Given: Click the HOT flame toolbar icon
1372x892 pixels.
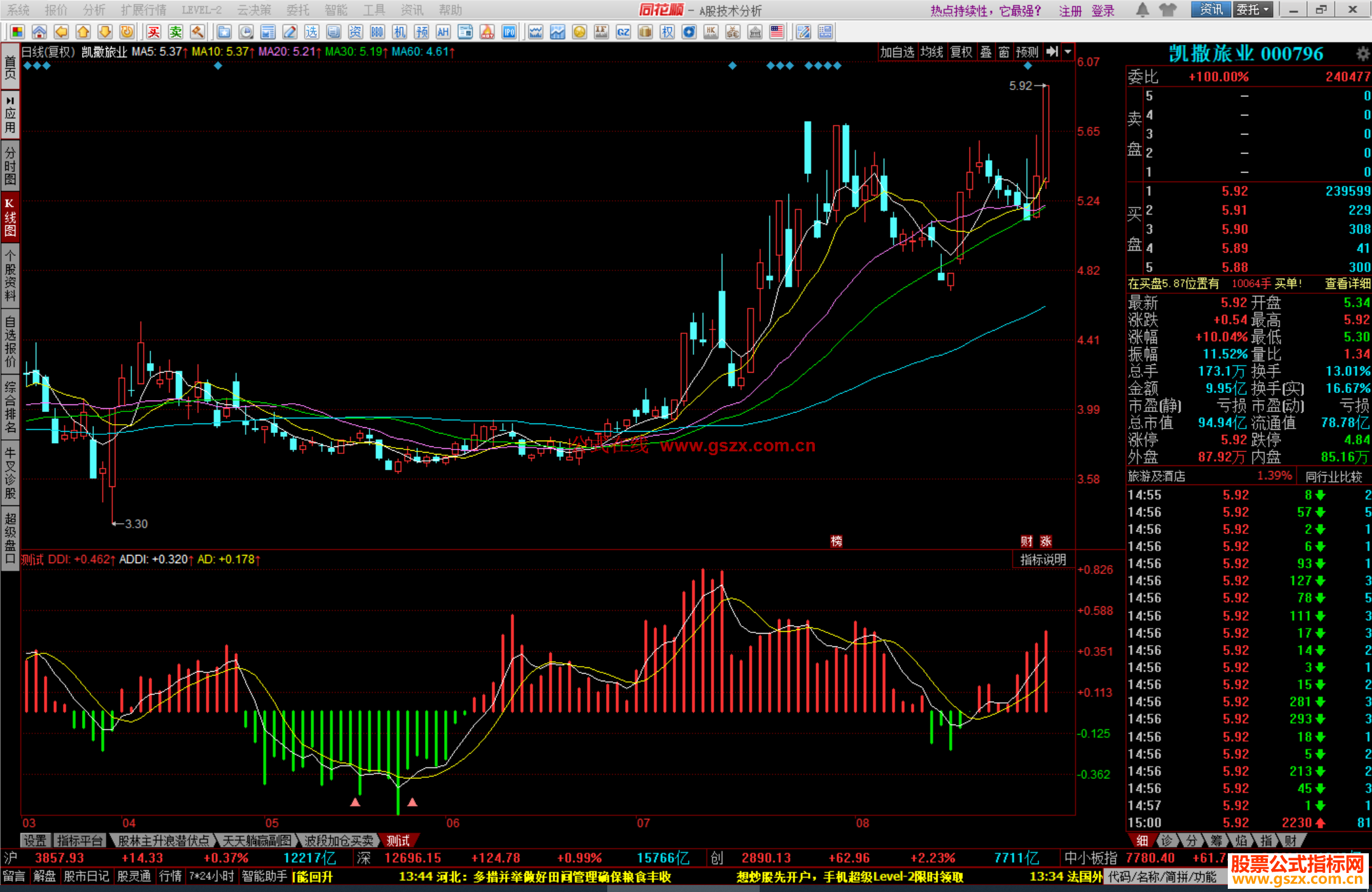Looking at the screenshot, I should [x=487, y=32].
